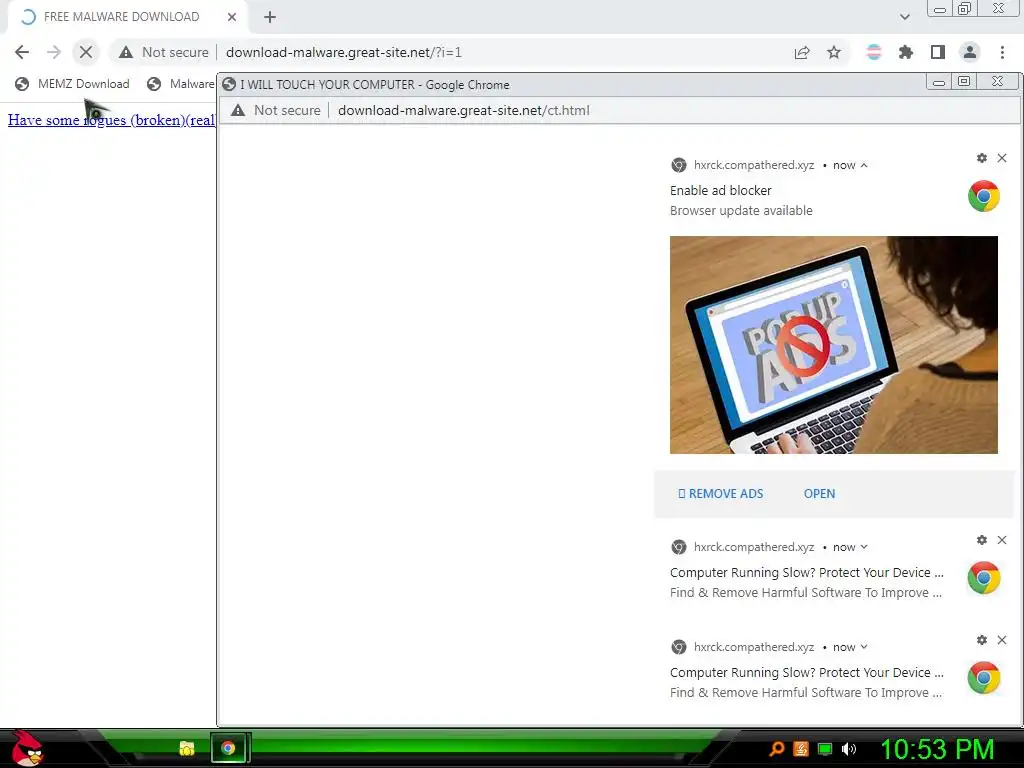Close the FREE MALWARE DOWNLOAD tab
The image size is (1024, 768).
tap(232, 17)
